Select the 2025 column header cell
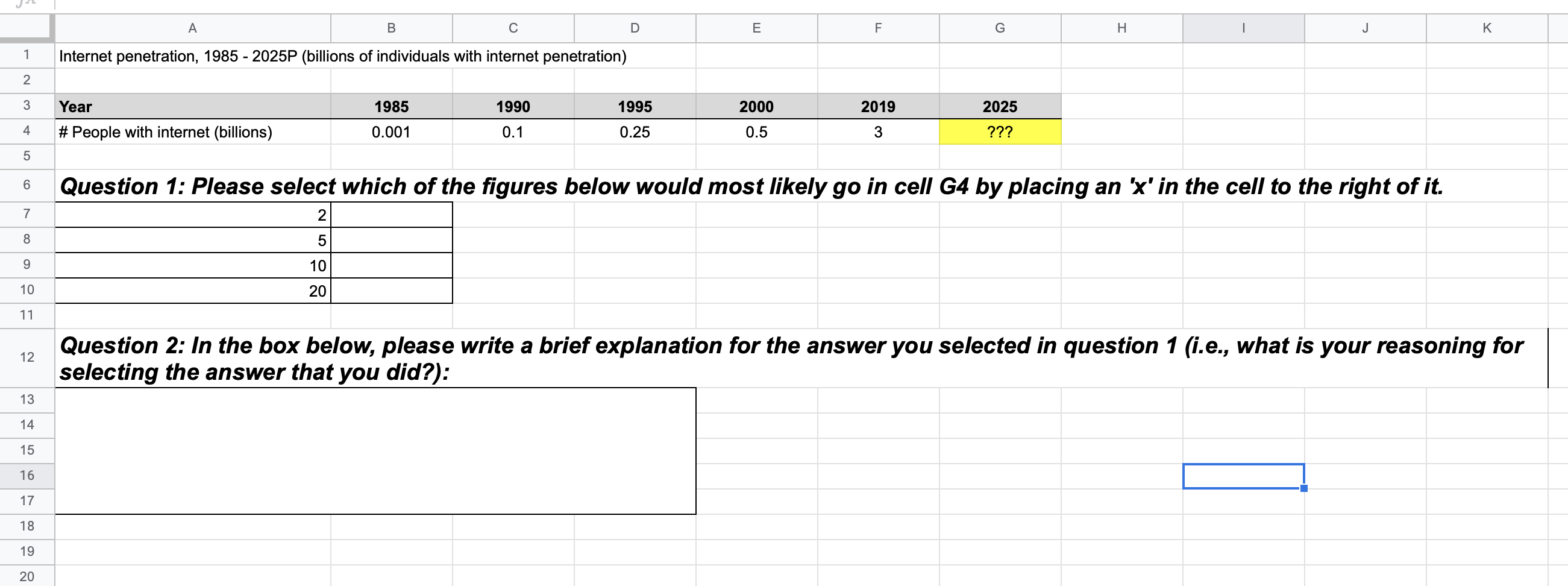Viewport: 1568px width, 586px height. point(1000,106)
